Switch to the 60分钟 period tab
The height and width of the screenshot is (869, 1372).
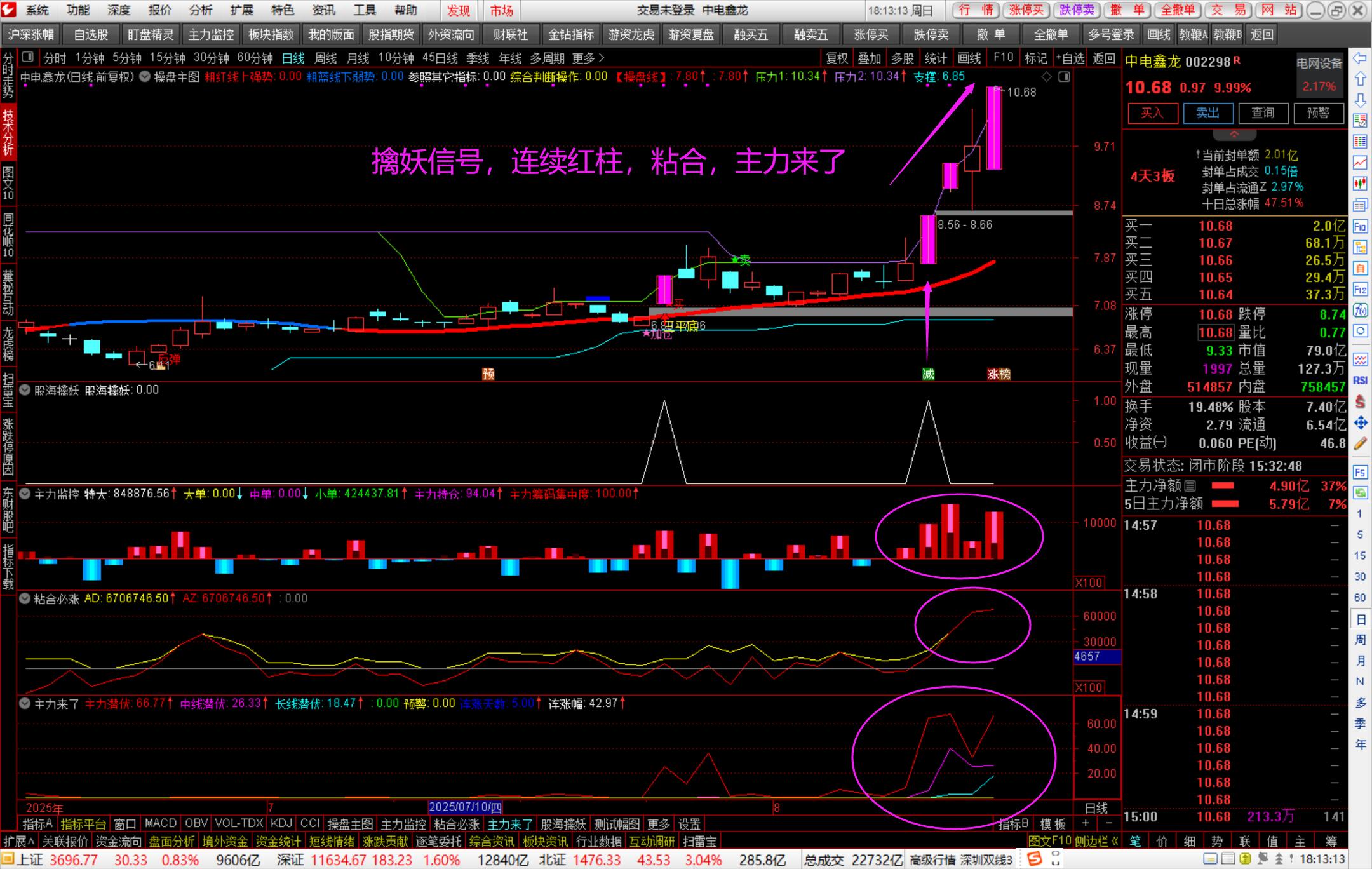click(255, 58)
